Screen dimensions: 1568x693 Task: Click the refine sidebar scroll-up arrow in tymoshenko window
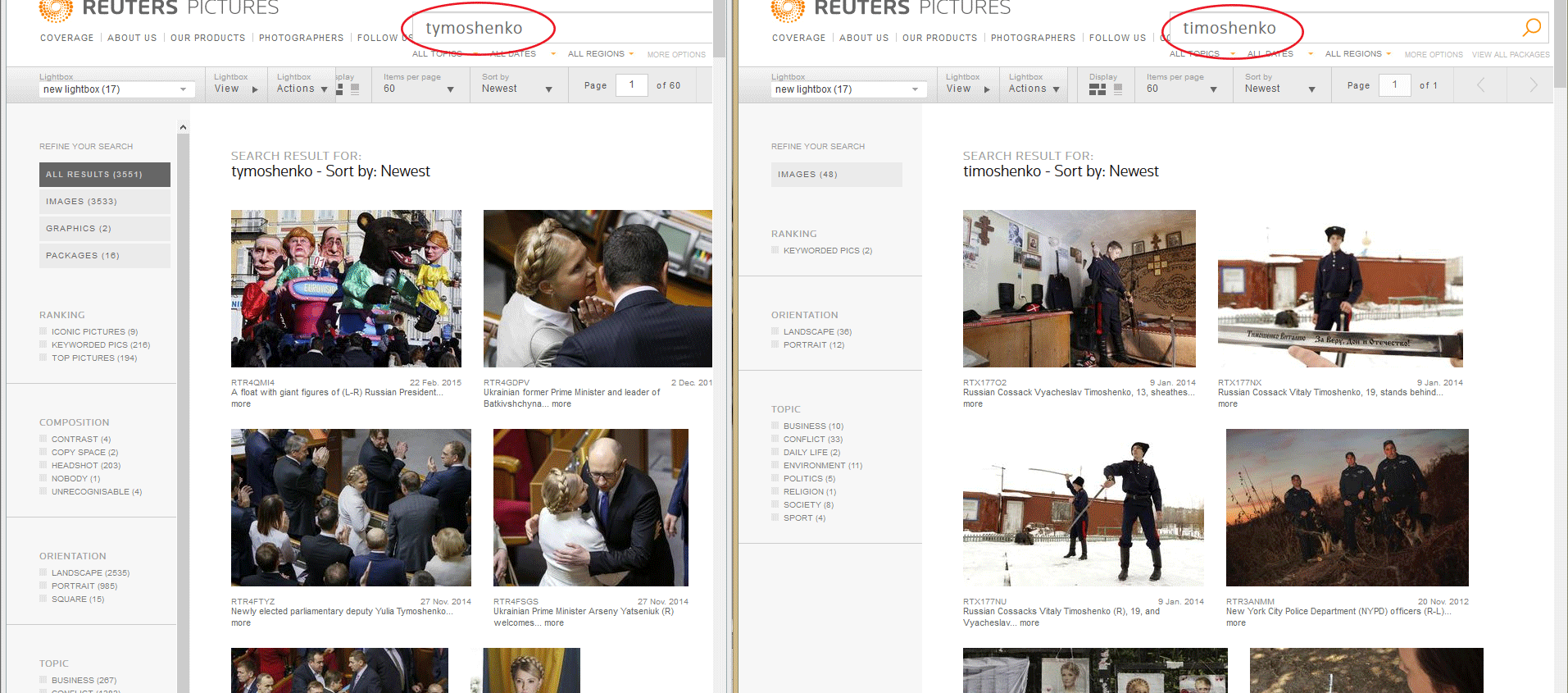pos(183,127)
